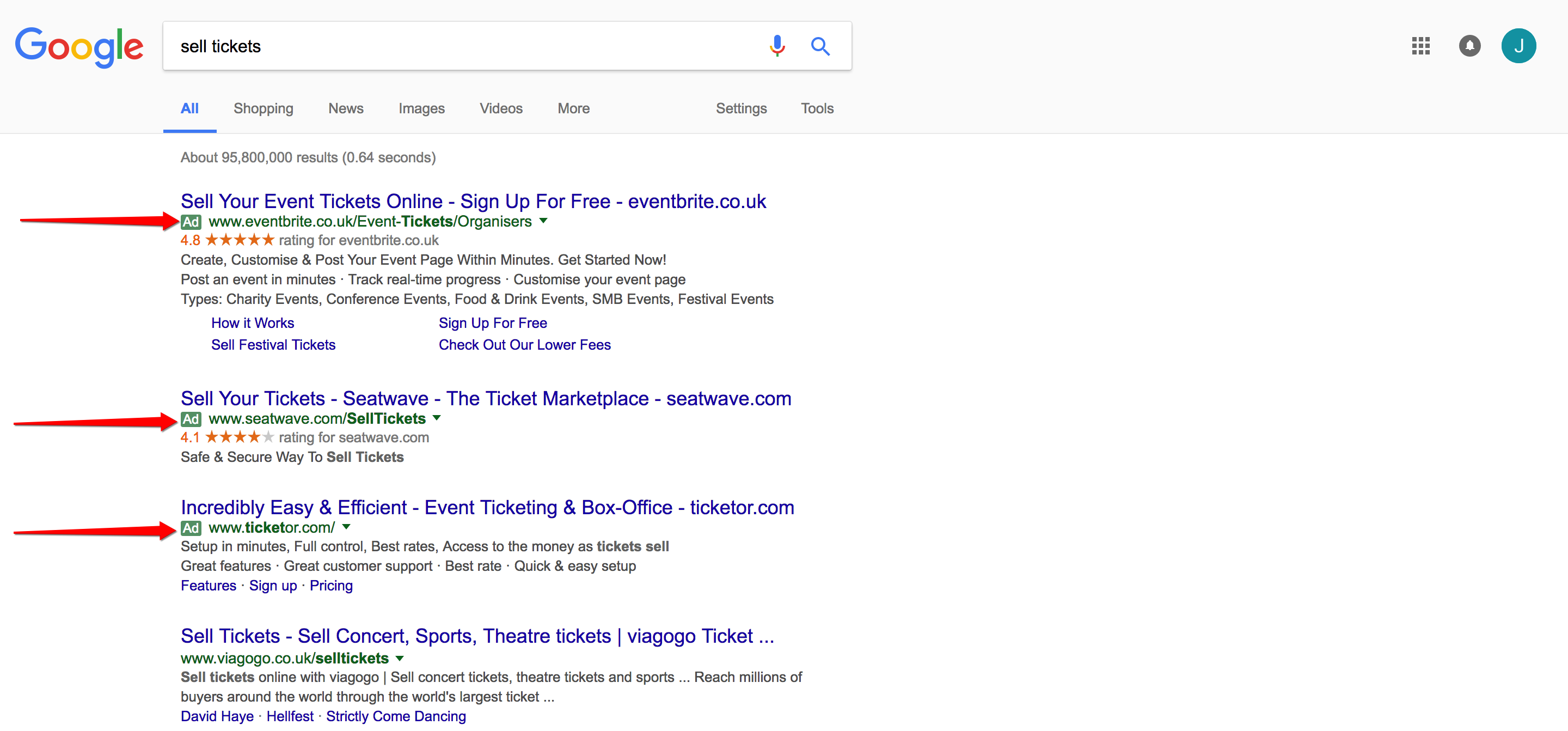This screenshot has height=731, width=1568.
Task: Expand dropdown arrow next to eventbrite.co.uk URL
Action: click(x=543, y=221)
